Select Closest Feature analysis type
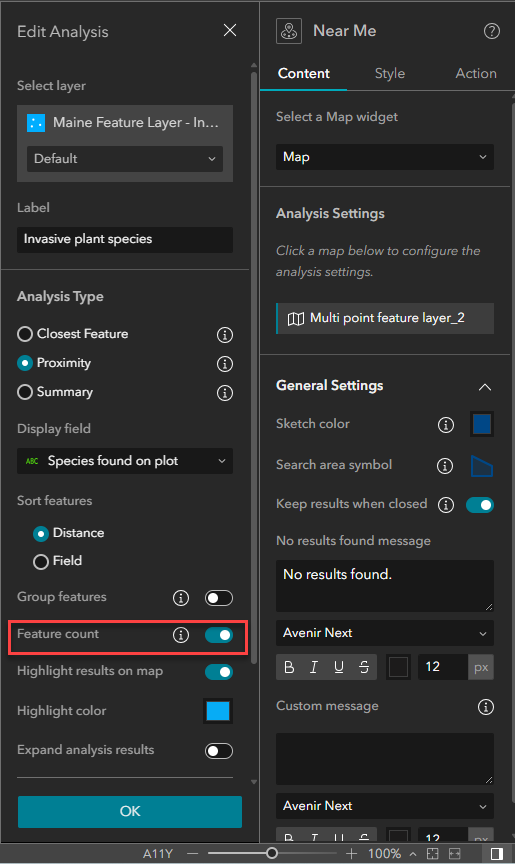Screen dimensions: 515x864 coord(25,334)
